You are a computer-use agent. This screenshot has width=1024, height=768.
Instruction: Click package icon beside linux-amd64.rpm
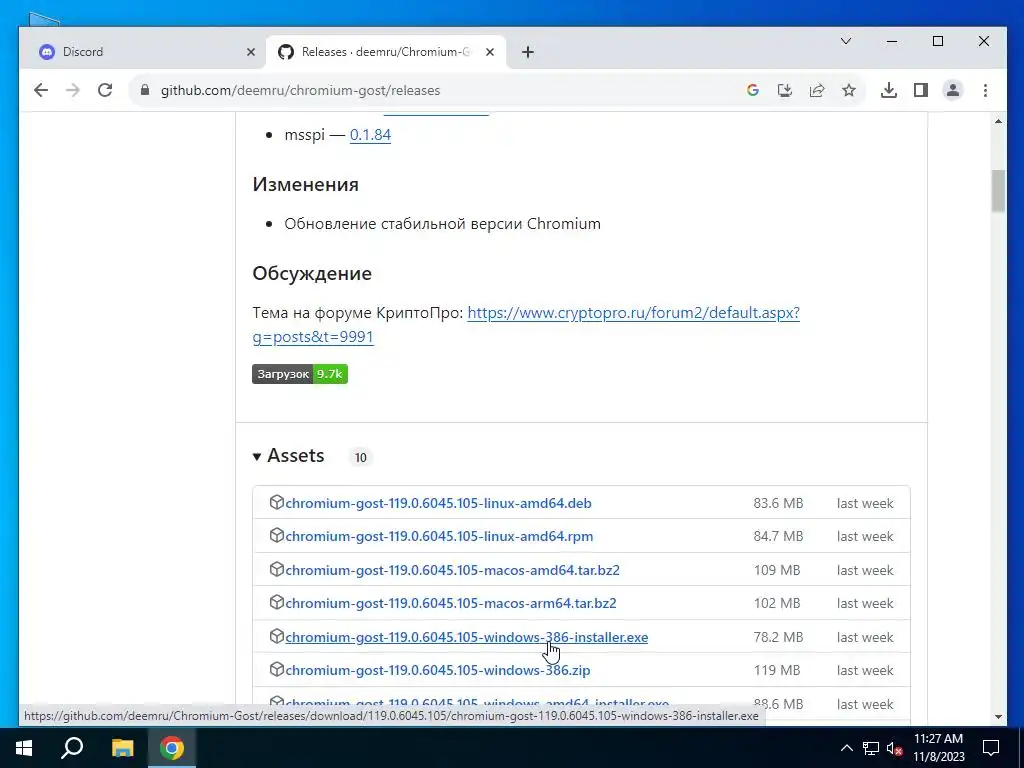(x=277, y=536)
